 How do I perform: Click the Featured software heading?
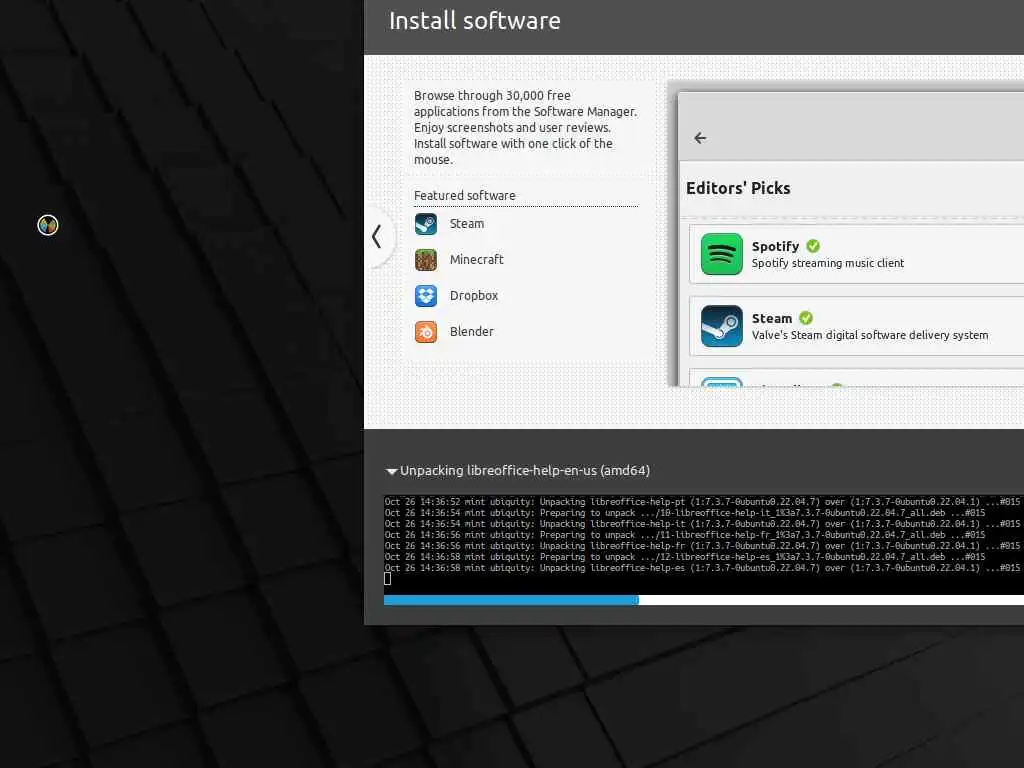tap(464, 195)
